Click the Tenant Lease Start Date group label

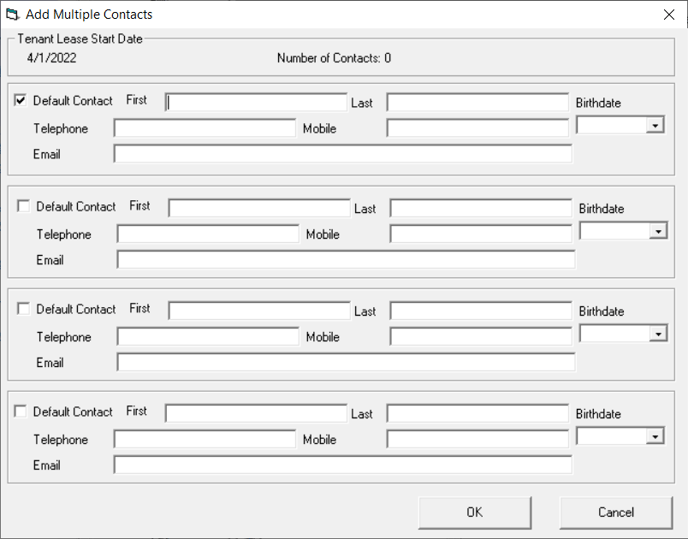point(80,39)
